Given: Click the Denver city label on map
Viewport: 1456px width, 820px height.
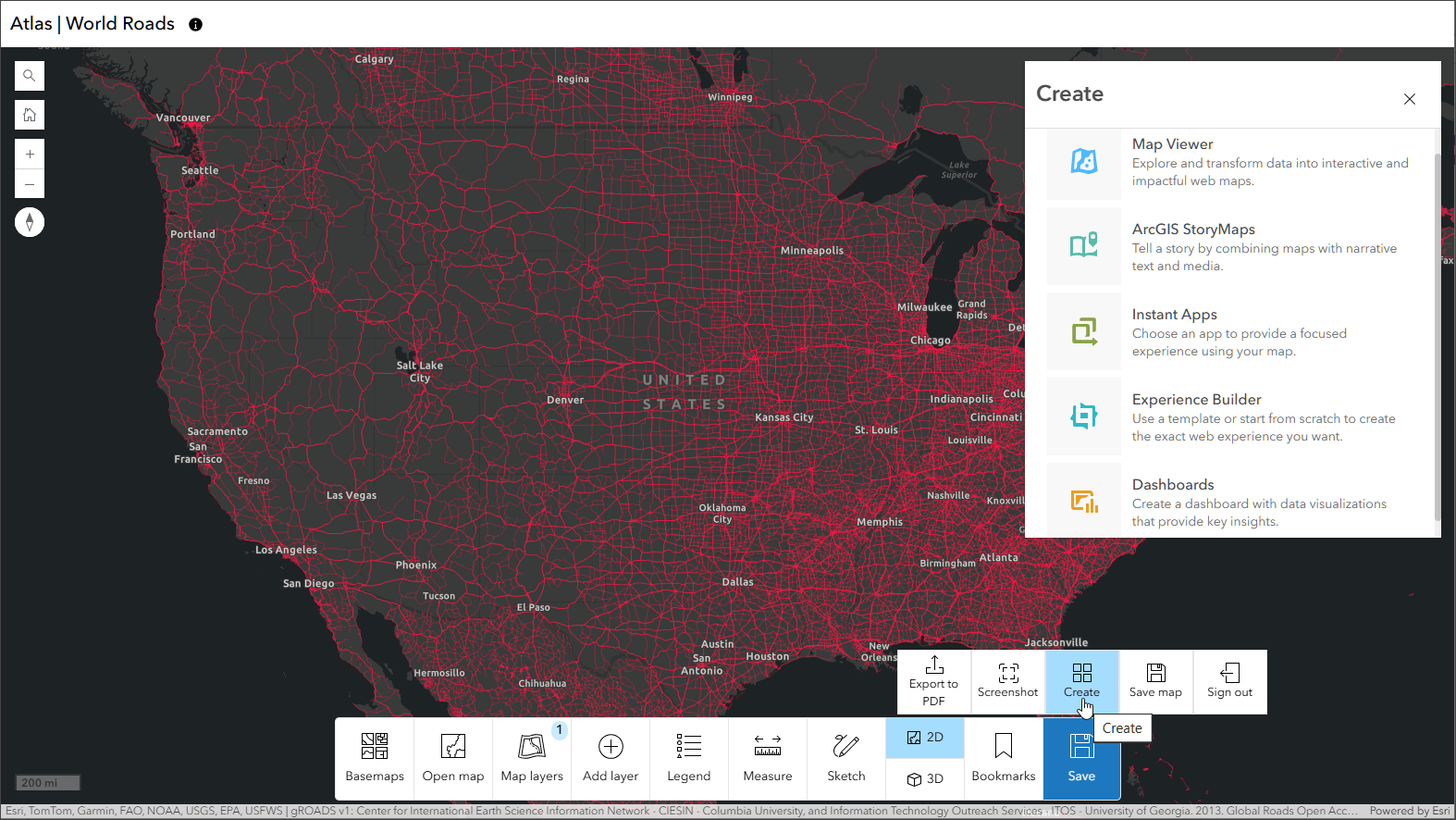Looking at the screenshot, I should click(565, 401).
